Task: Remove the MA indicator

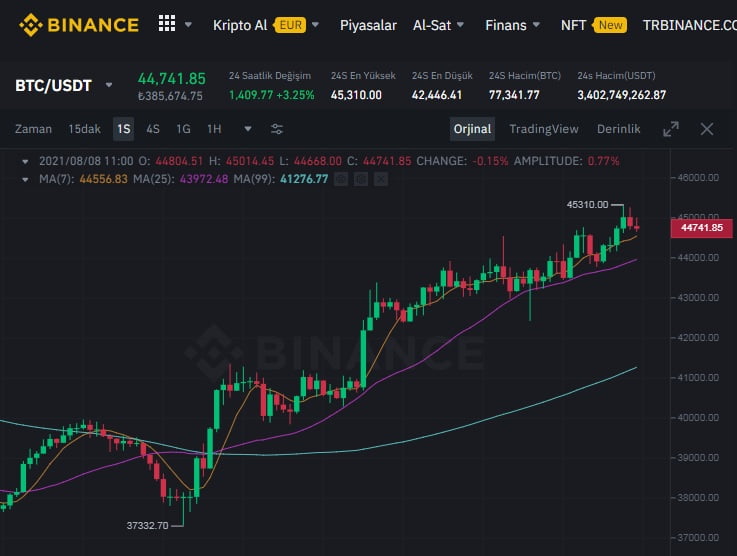Action: pos(382,179)
